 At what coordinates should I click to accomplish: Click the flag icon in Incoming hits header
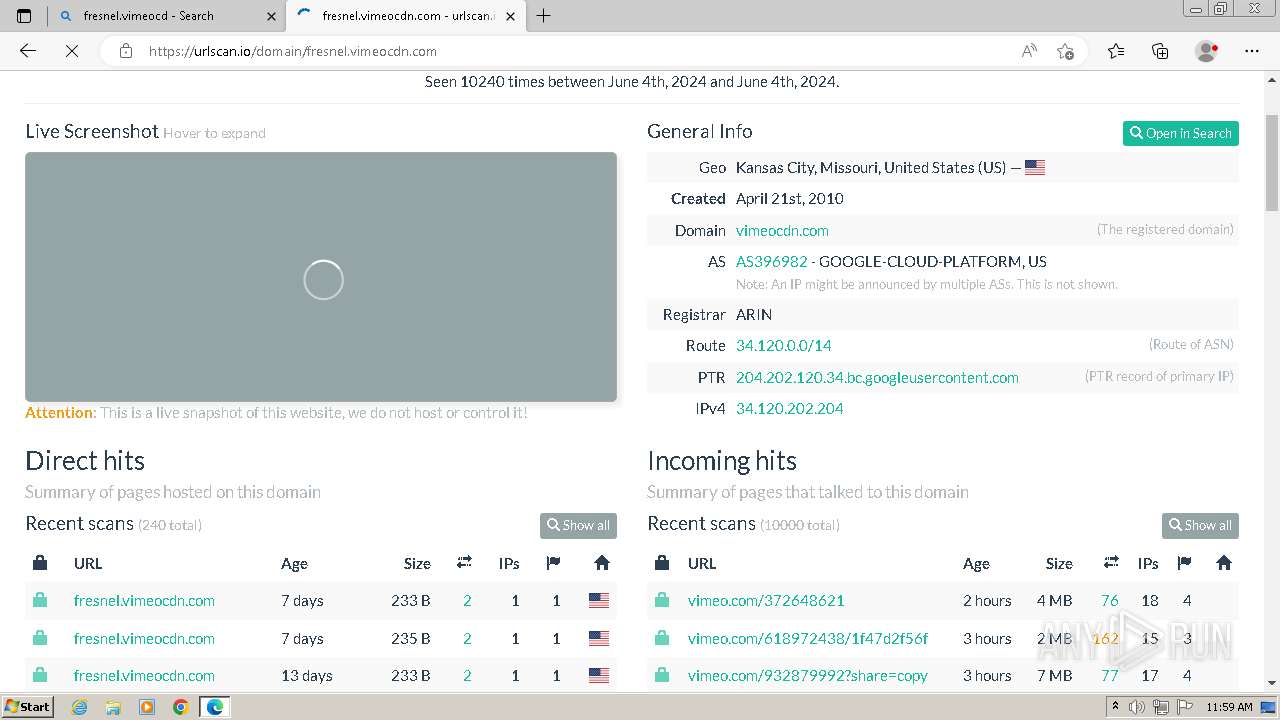tap(1184, 563)
